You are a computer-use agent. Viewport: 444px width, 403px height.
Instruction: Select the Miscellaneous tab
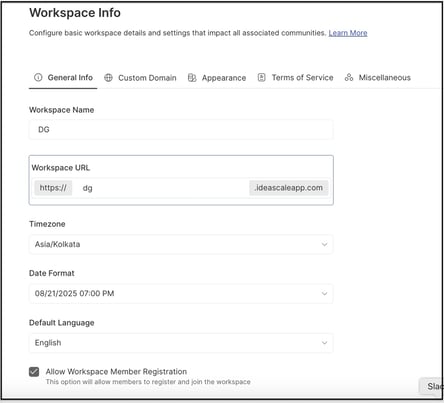(x=378, y=77)
